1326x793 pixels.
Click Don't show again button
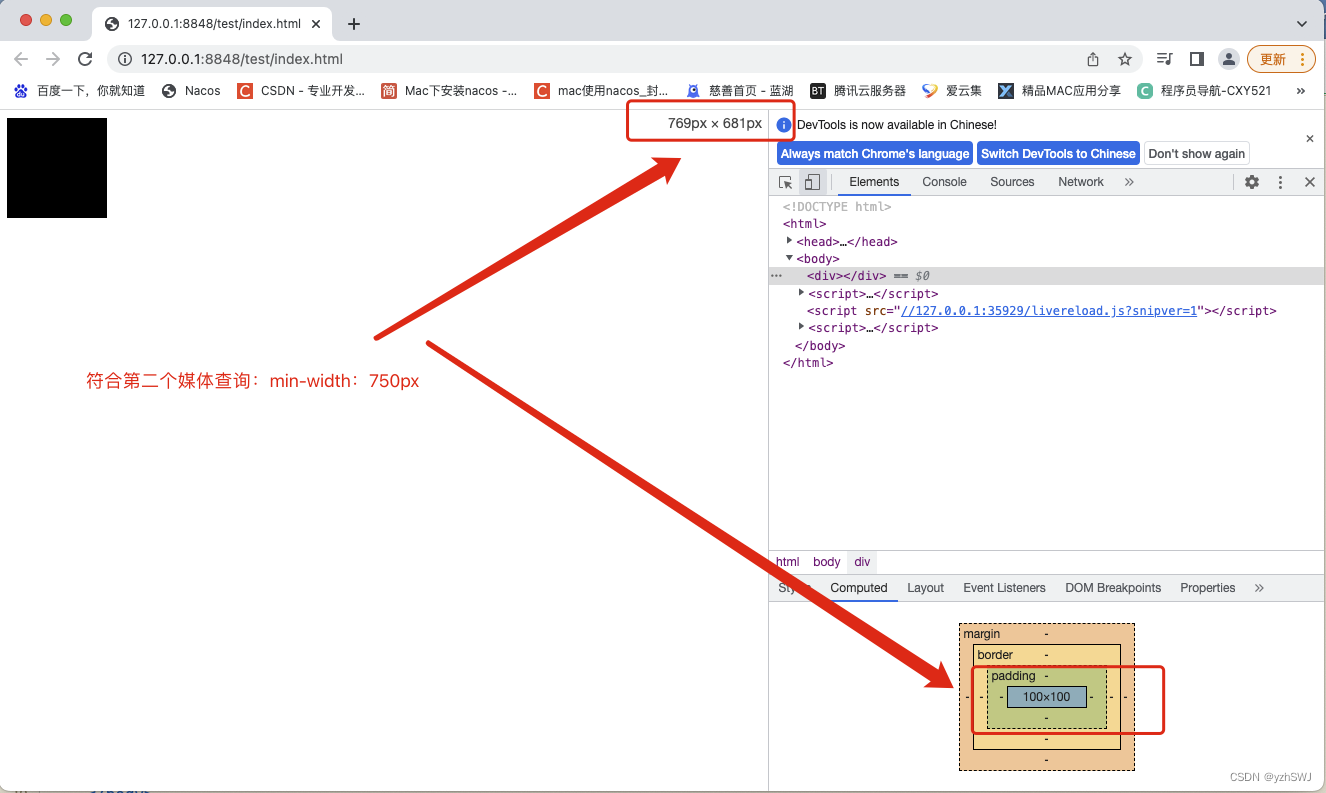(1197, 153)
